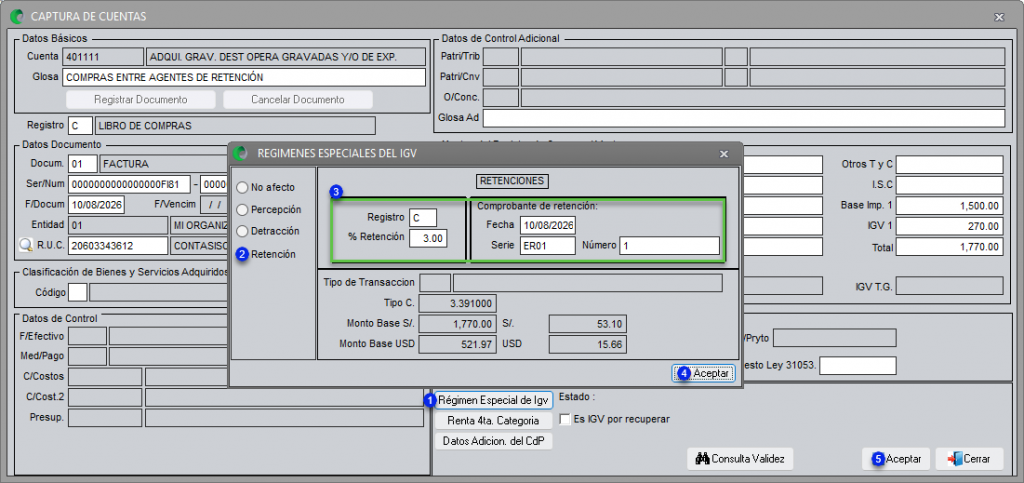The image size is (1024, 483).
Task: Click the FACTURA document description
Action: coord(163,163)
